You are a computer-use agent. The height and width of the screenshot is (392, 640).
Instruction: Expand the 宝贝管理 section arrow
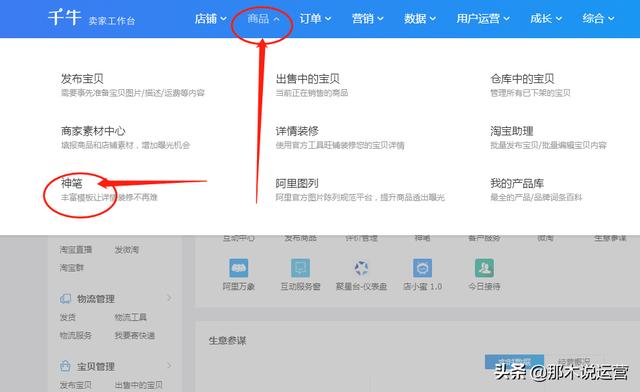pos(169,366)
